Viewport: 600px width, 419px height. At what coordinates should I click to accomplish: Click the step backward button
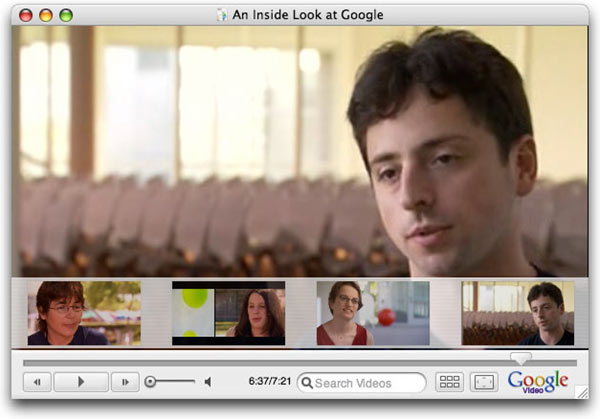click(x=37, y=382)
